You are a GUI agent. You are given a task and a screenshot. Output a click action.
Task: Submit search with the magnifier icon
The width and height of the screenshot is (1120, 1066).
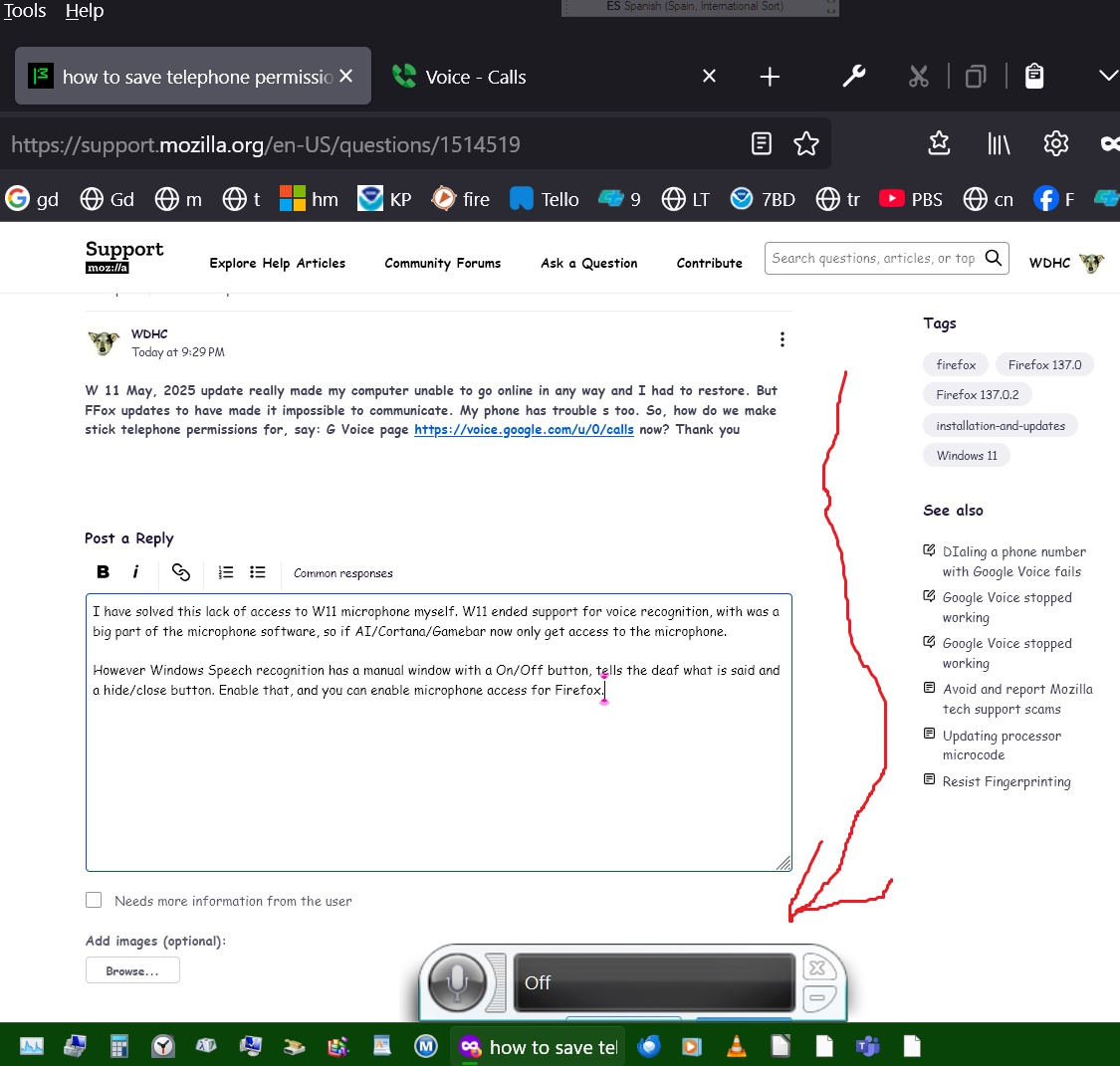(993, 258)
